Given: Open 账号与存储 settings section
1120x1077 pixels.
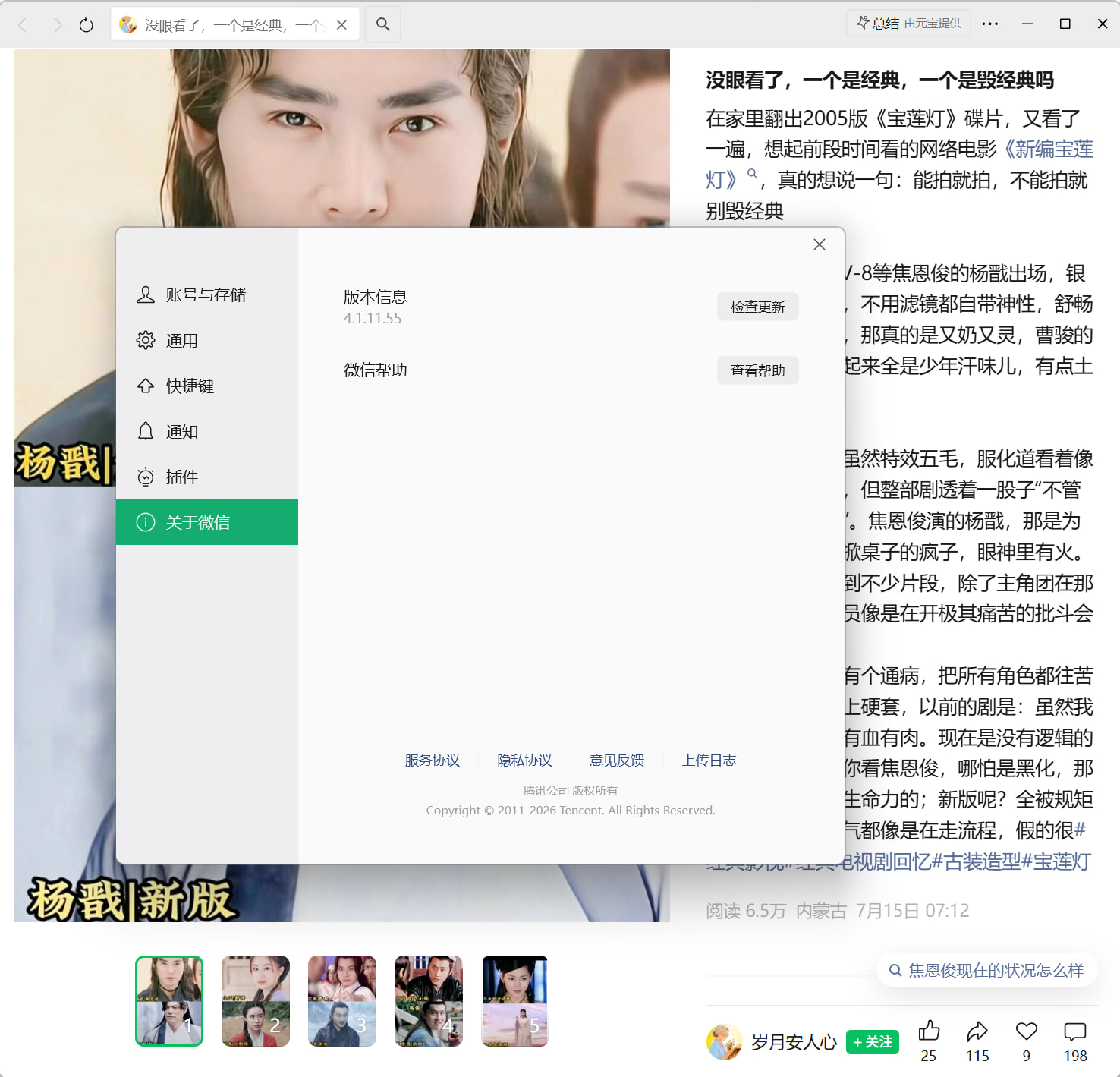Looking at the screenshot, I should pyautogui.click(x=207, y=294).
